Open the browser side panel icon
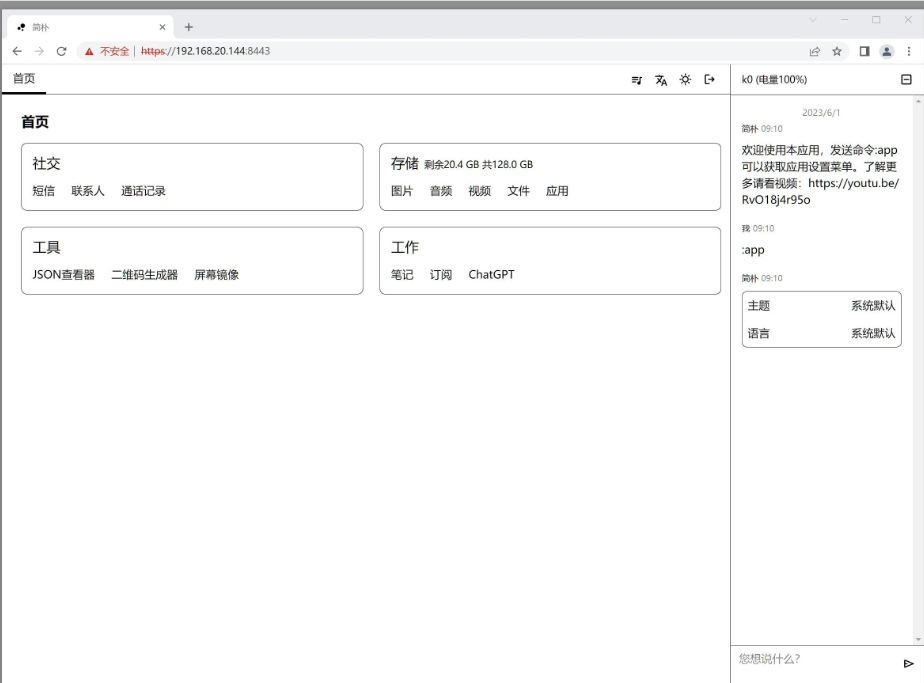Viewport: 924px width, 683px height. pyautogui.click(x=866, y=49)
